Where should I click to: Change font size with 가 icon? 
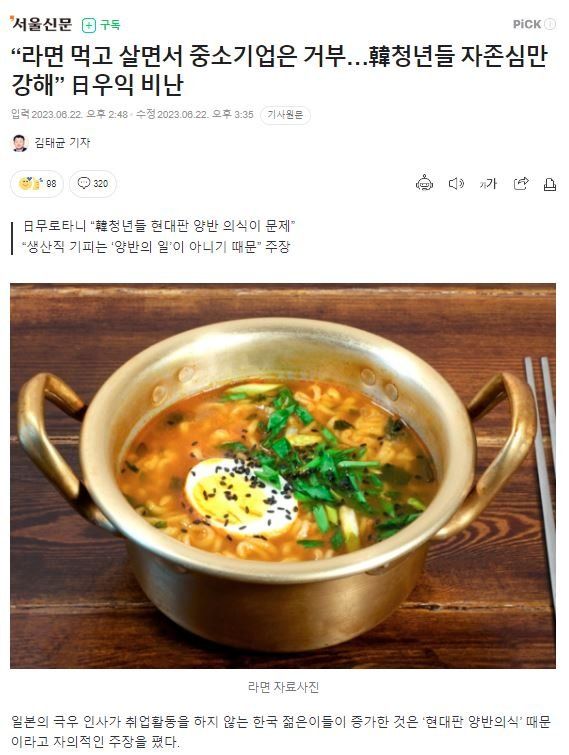click(488, 183)
